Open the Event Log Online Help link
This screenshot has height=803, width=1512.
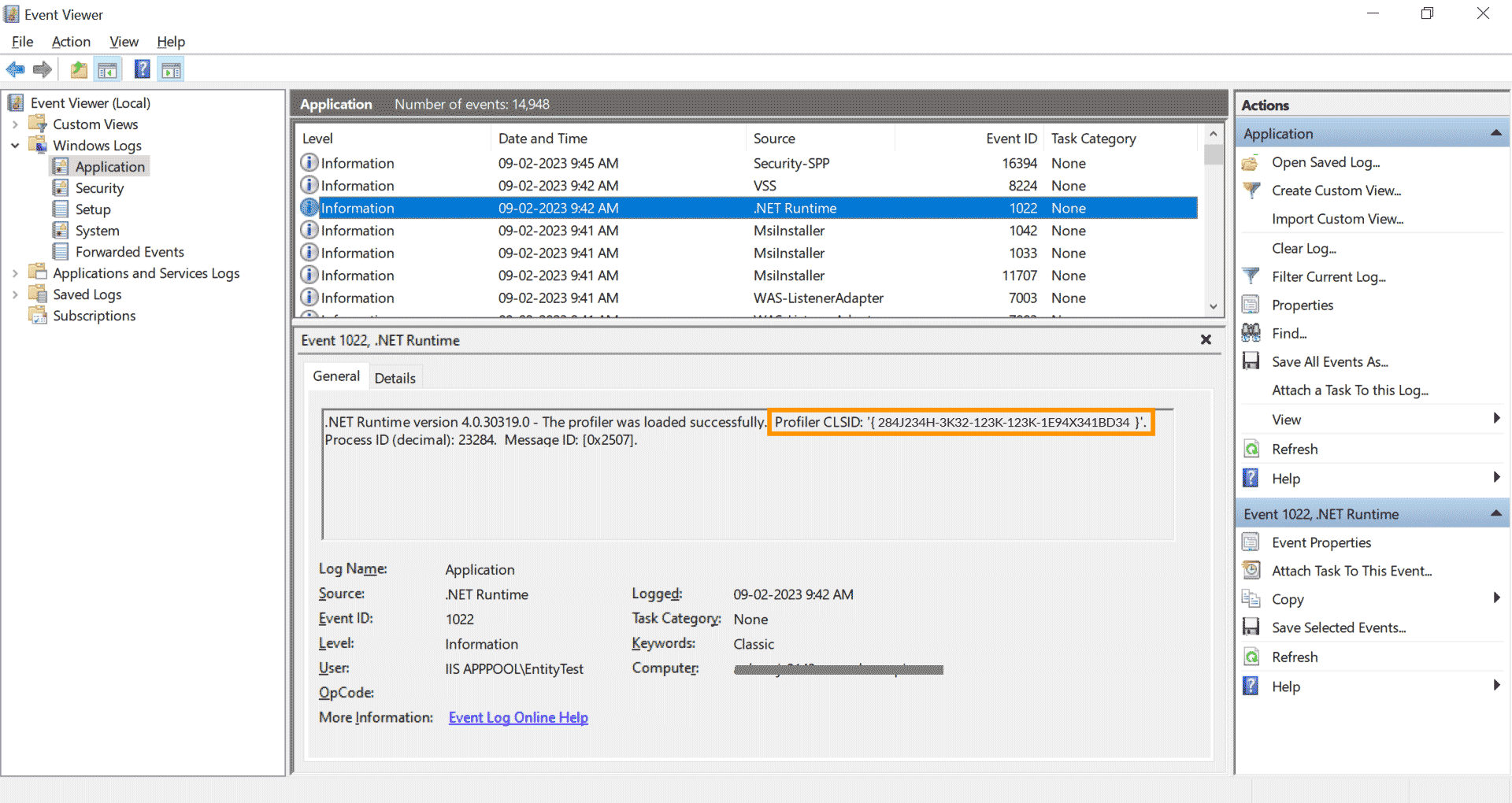pos(518,717)
